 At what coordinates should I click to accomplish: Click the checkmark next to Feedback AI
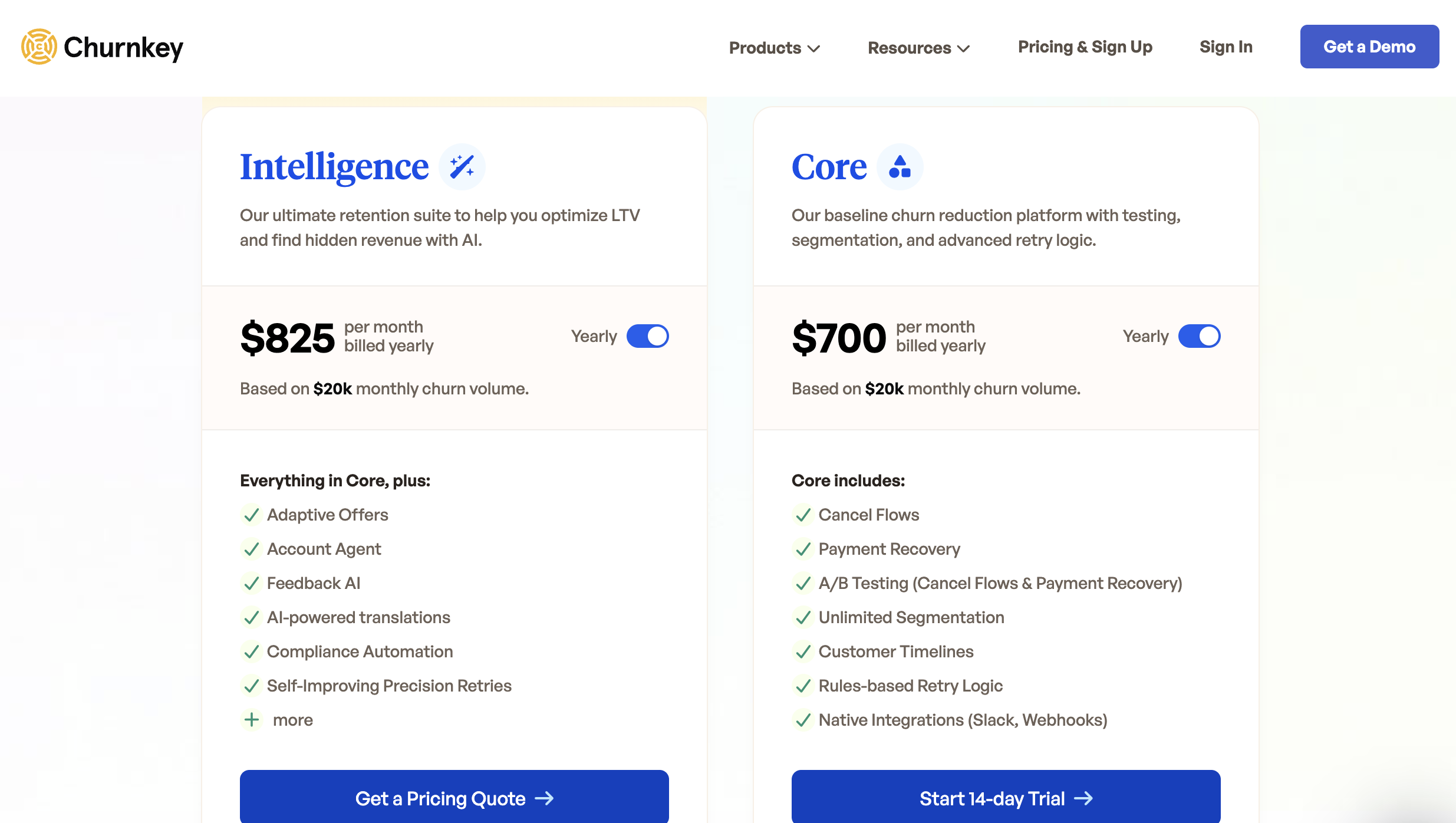pos(251,584)
